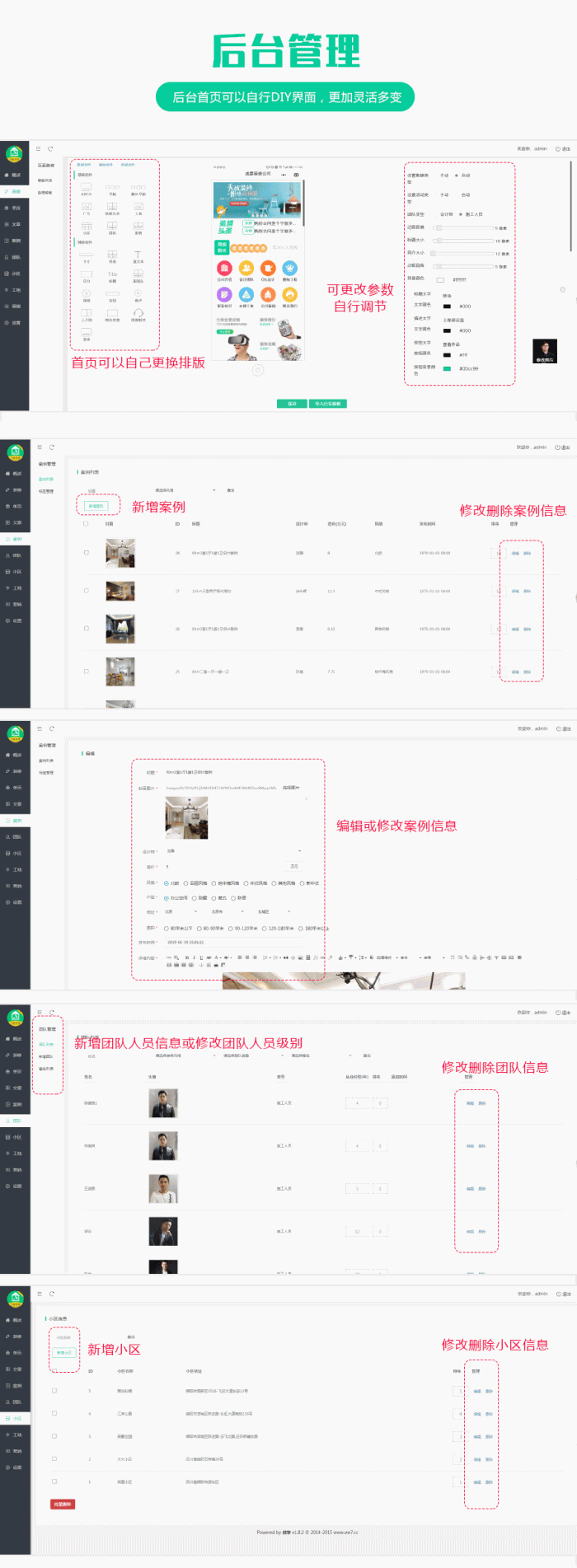
Task: Click the 导入已有模板 button
Action: 328,404
